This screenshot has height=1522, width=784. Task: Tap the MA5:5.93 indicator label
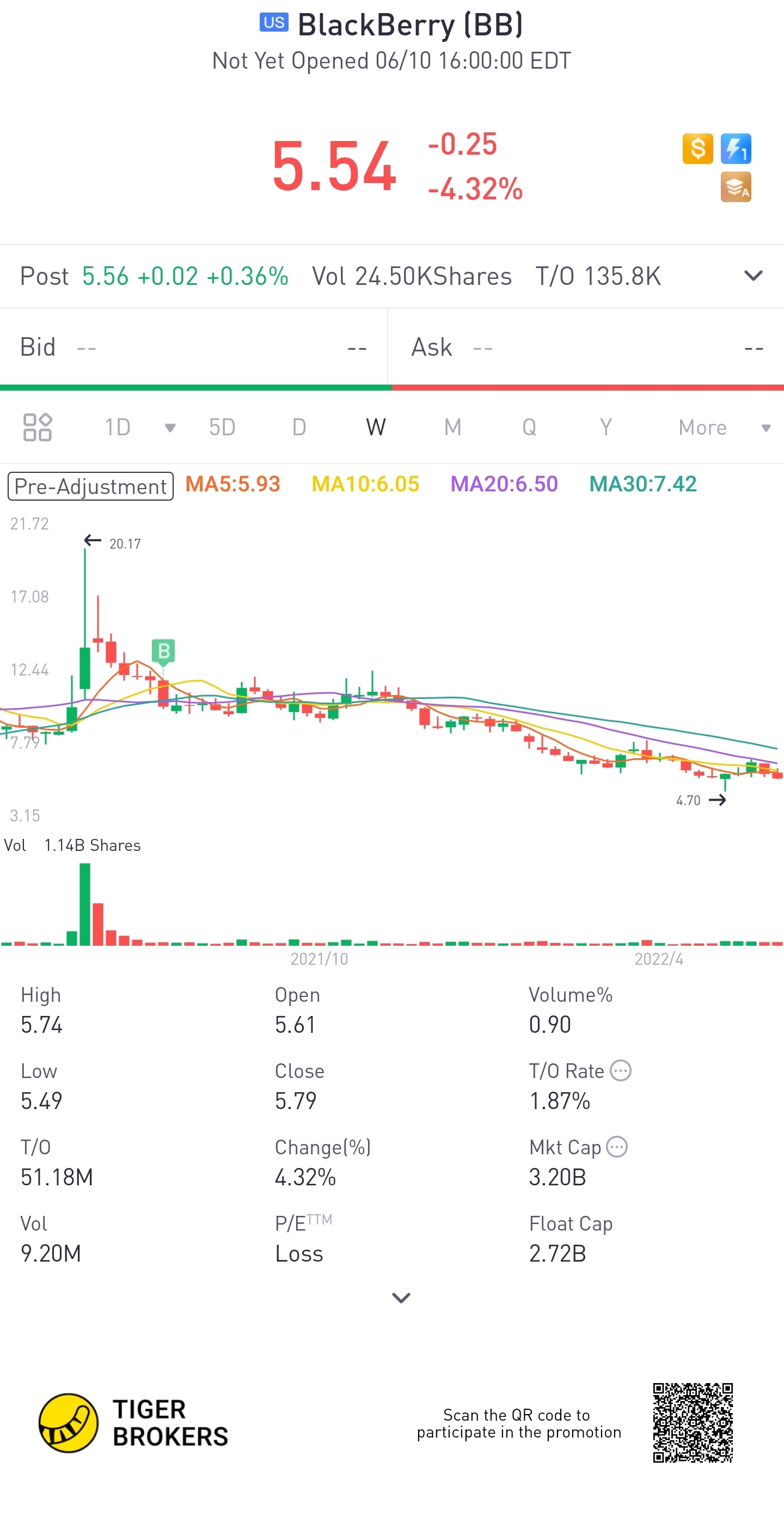click(x=232, y=484)
